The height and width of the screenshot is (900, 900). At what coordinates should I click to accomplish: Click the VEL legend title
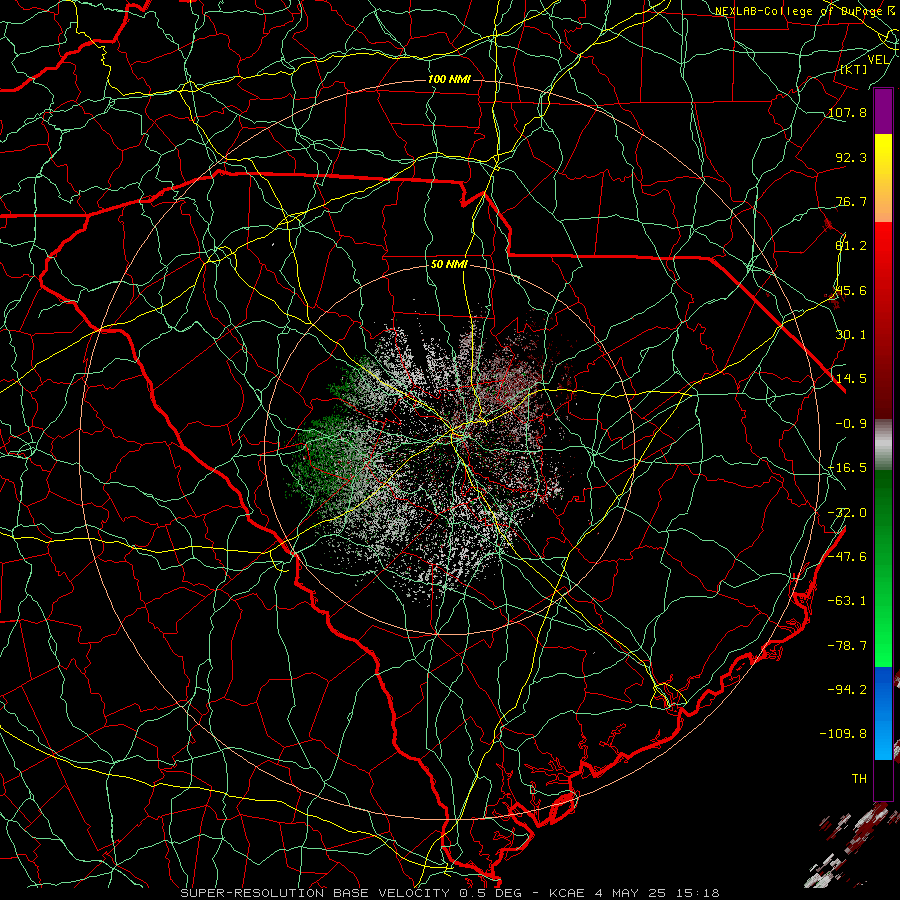(878, 60)
